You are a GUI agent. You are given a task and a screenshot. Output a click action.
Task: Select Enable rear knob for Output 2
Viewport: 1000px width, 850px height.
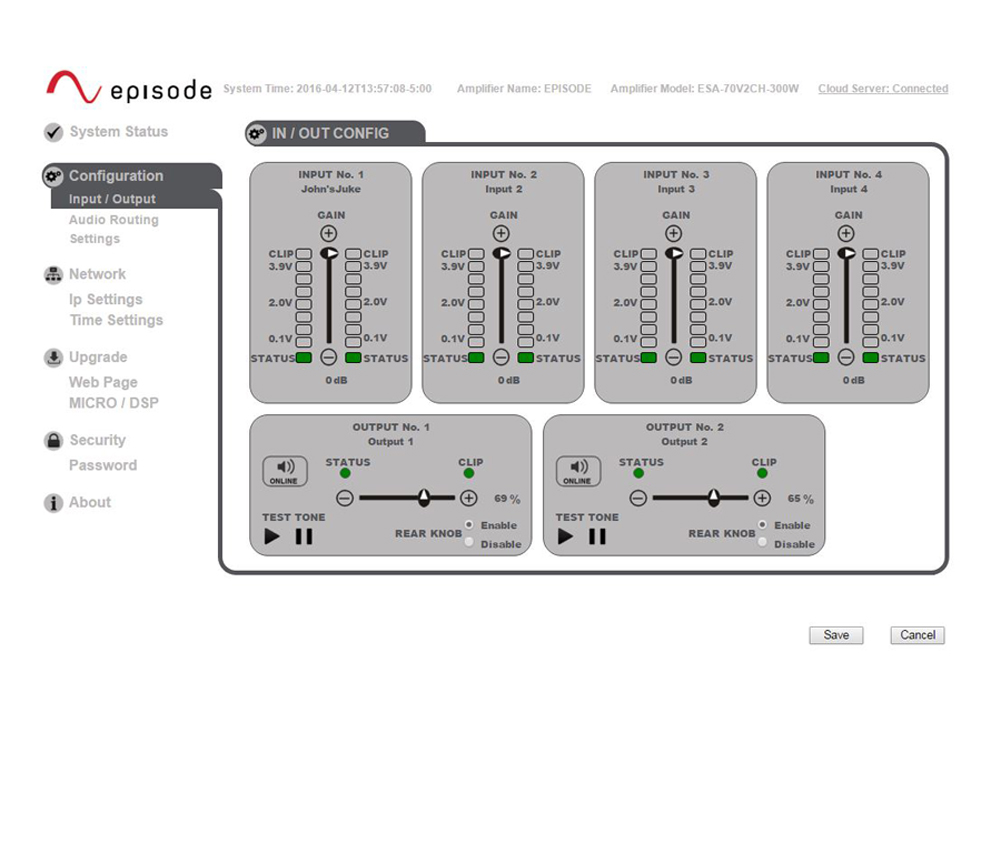coord(762,525)
